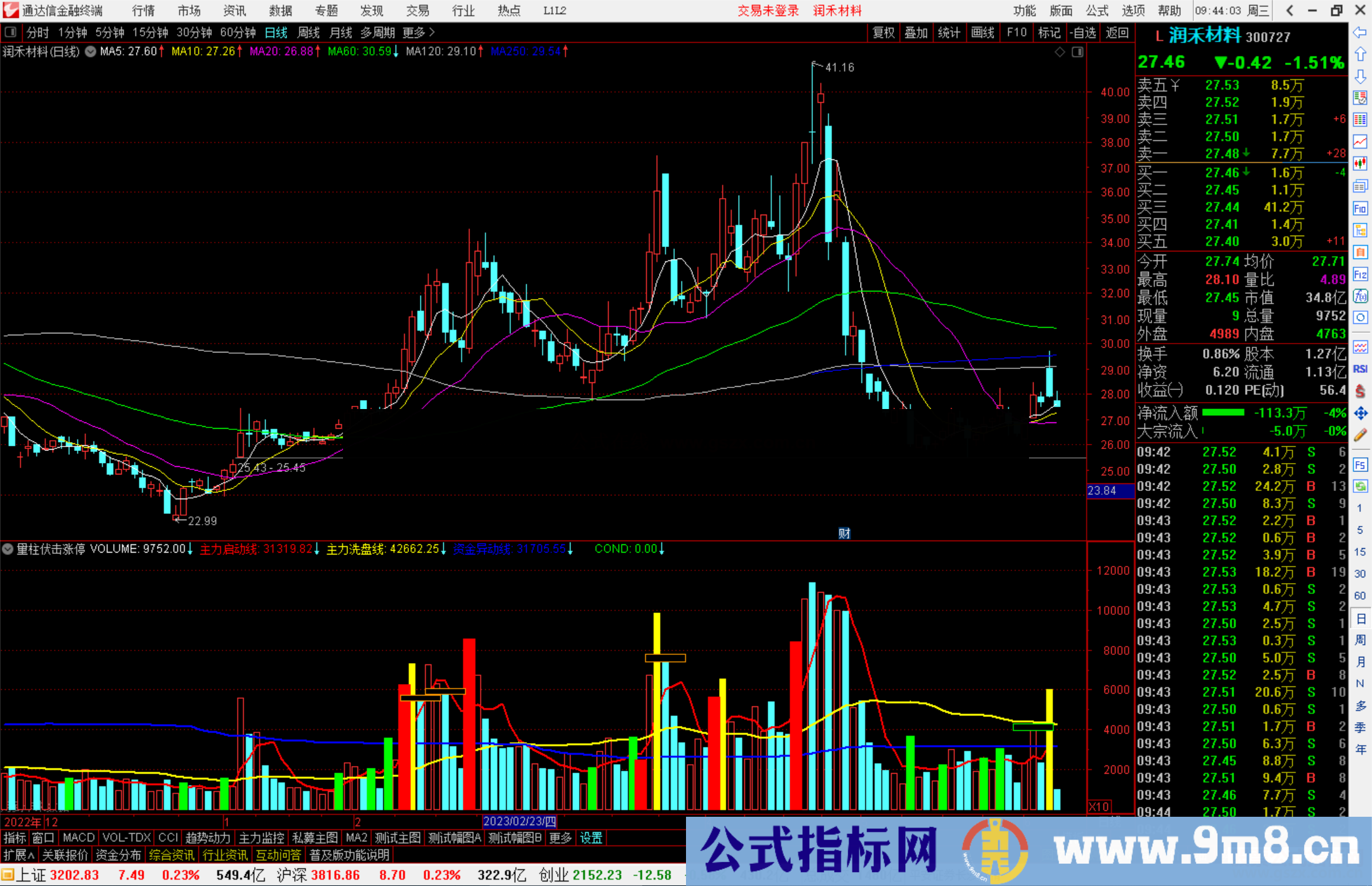Click the 净流入额 green bar

[1223, 413]
